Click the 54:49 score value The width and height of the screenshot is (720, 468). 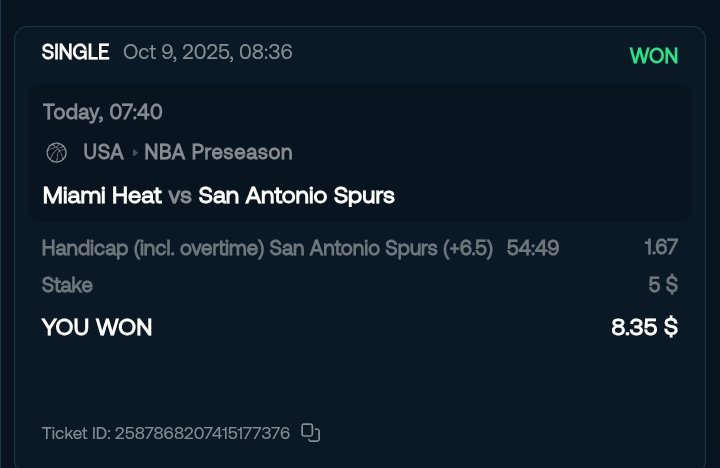click(533, 248)
